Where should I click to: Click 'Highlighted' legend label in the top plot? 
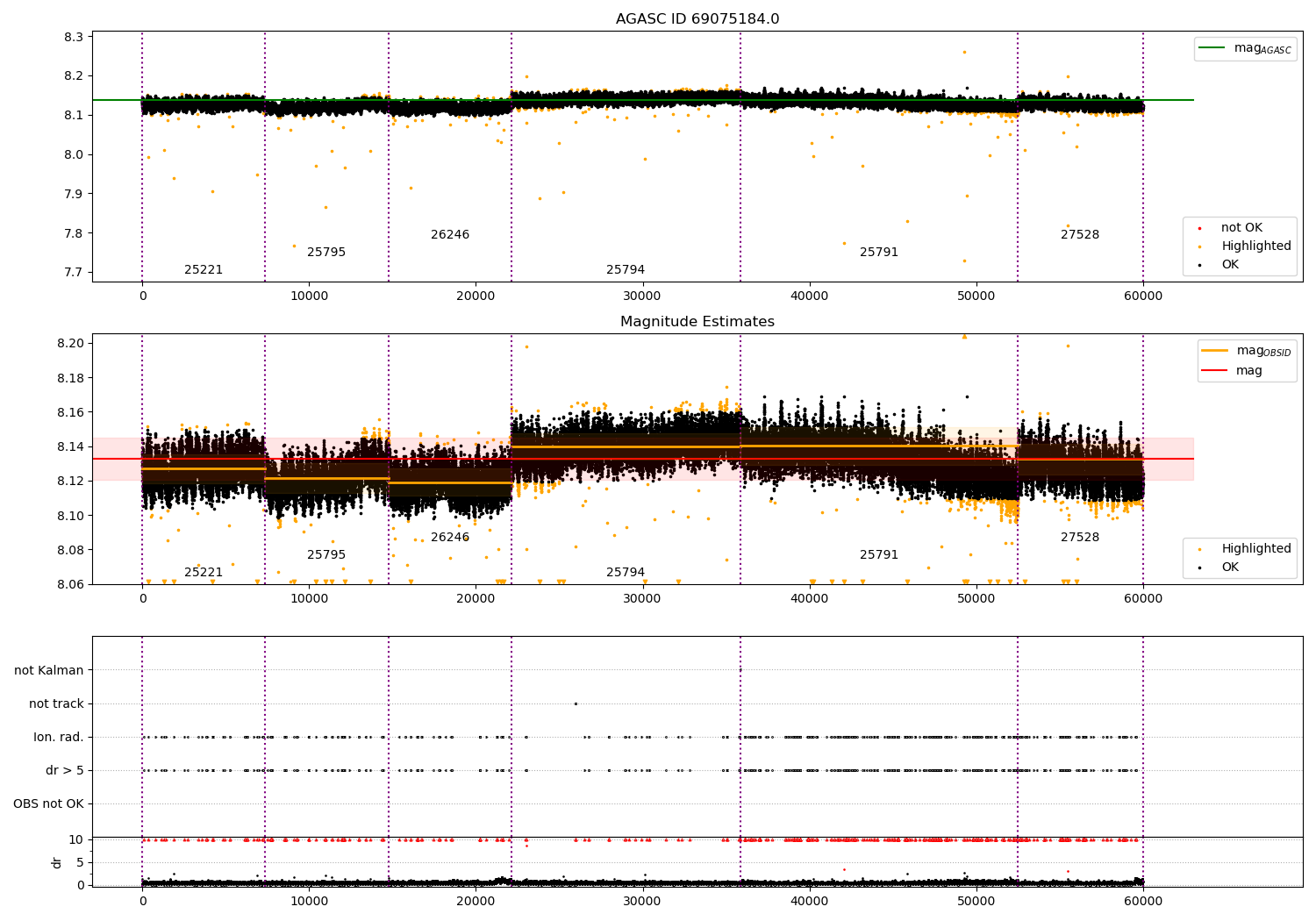click(1256, 246)
